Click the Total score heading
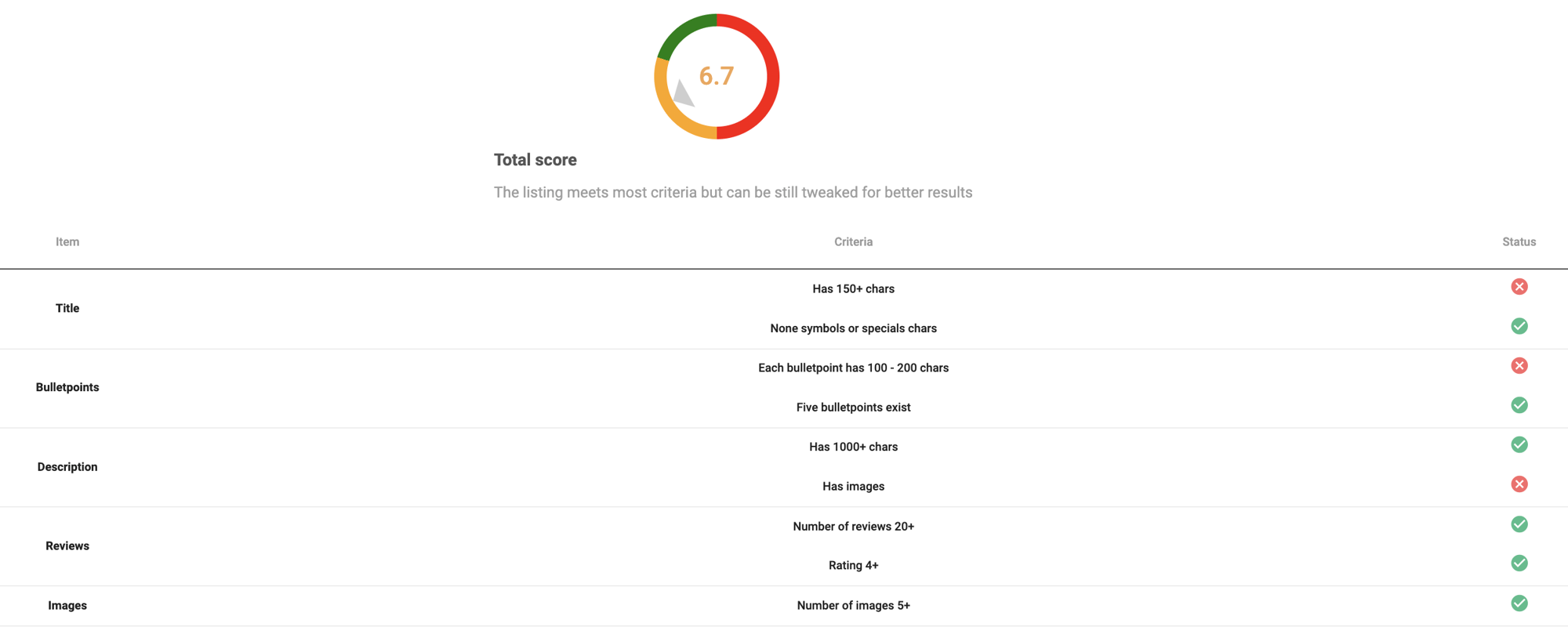The width and height of the screenshot is (1568, 627). [535, 160]
